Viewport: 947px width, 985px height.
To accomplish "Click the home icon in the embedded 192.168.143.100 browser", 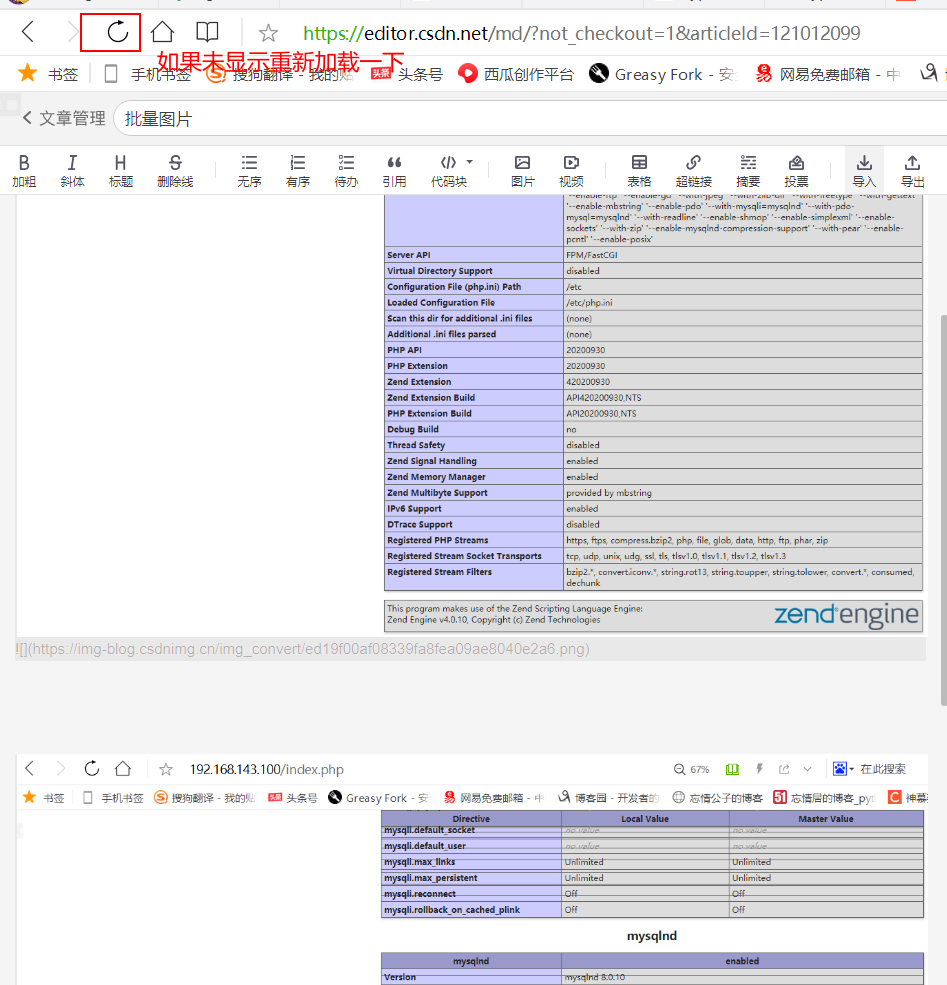I will 123,768.
